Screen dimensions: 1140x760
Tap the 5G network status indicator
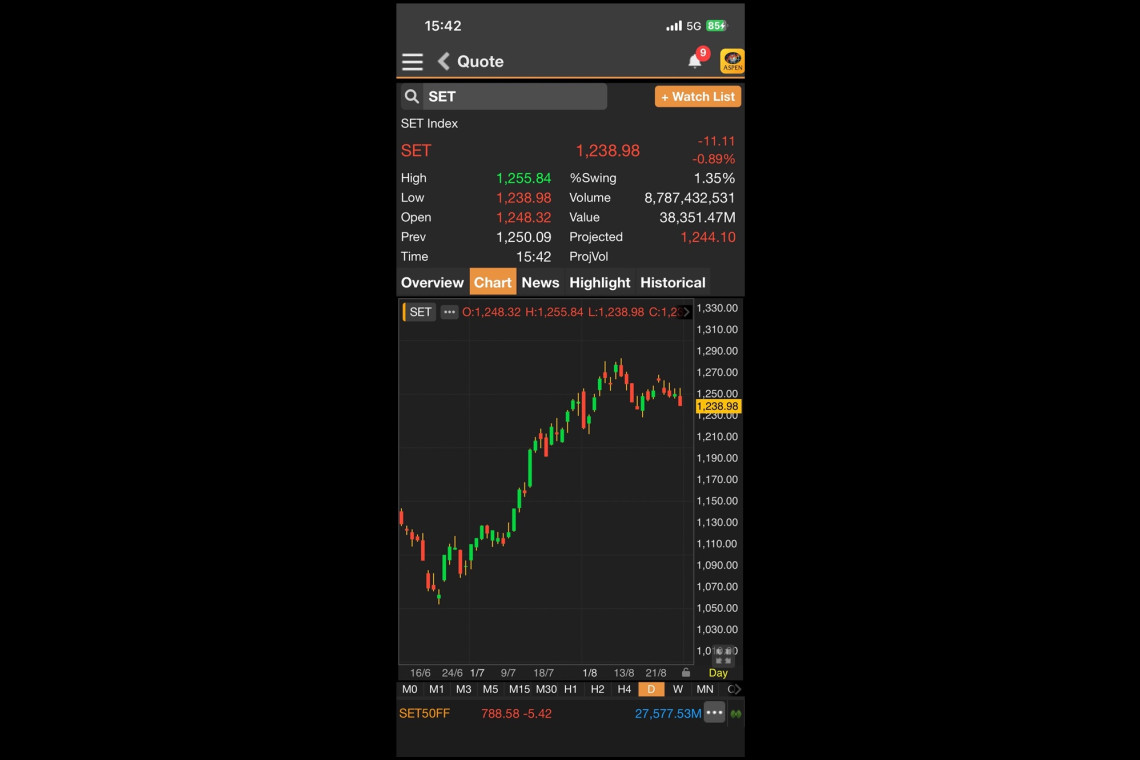pos(694,26)
